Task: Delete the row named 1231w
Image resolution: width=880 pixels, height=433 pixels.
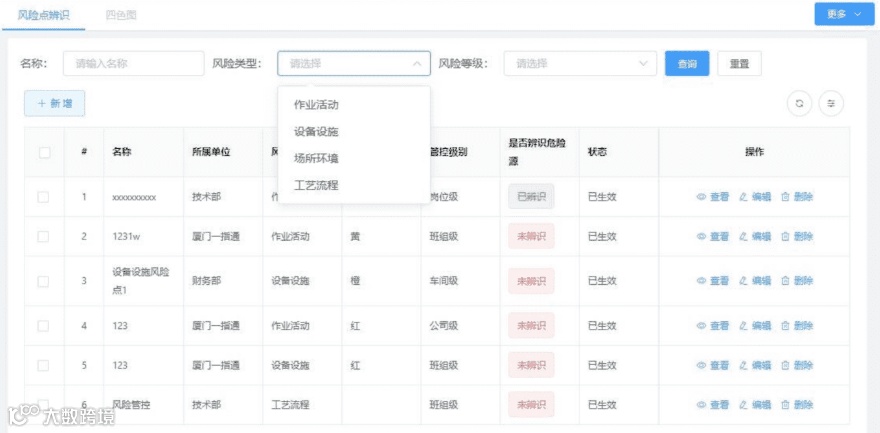Action: click(797, 237)
